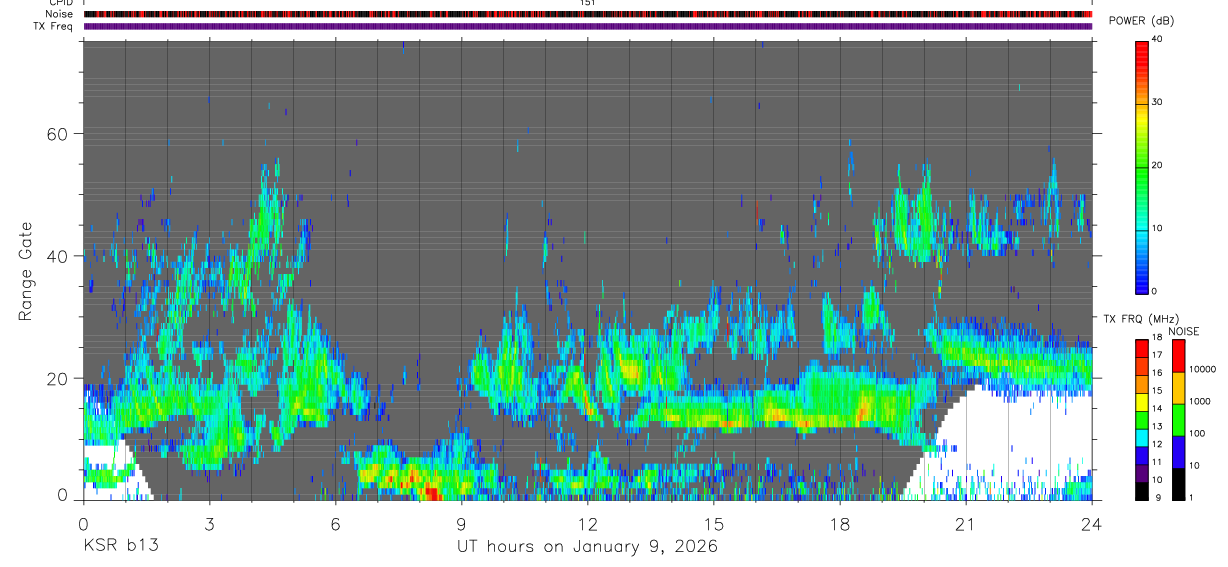Select the 30 tick on power colorbar
1228x567 pixels.
pyautogui.click(x=1158, y=102)
